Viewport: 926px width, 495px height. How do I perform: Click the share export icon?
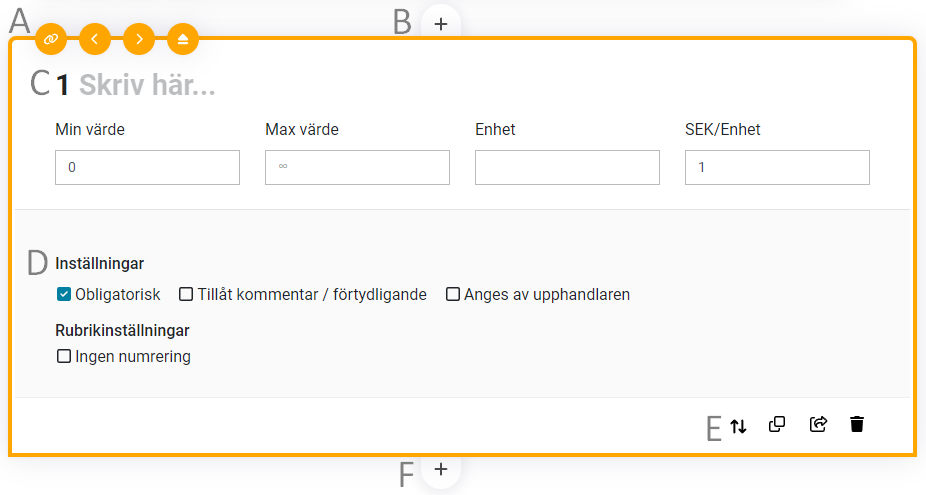click(x=817, y=424)
